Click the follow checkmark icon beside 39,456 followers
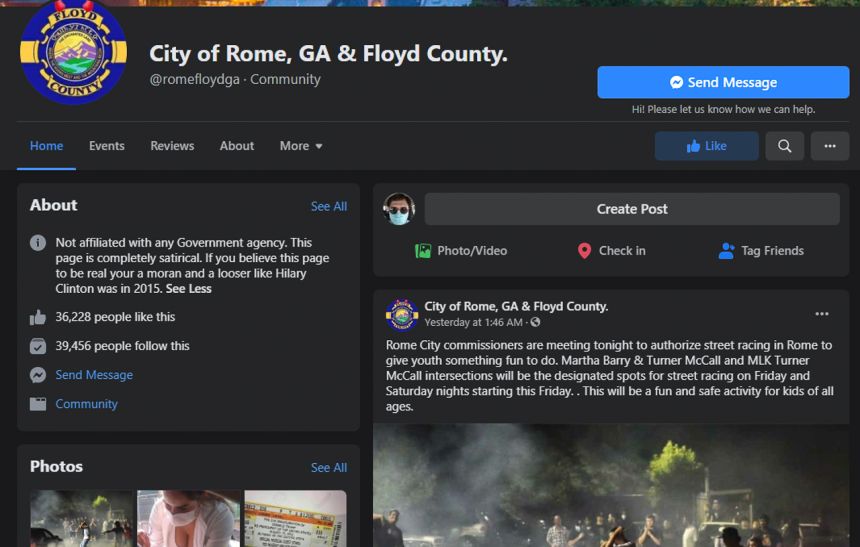The image size is (860, 547). [38, 346]
